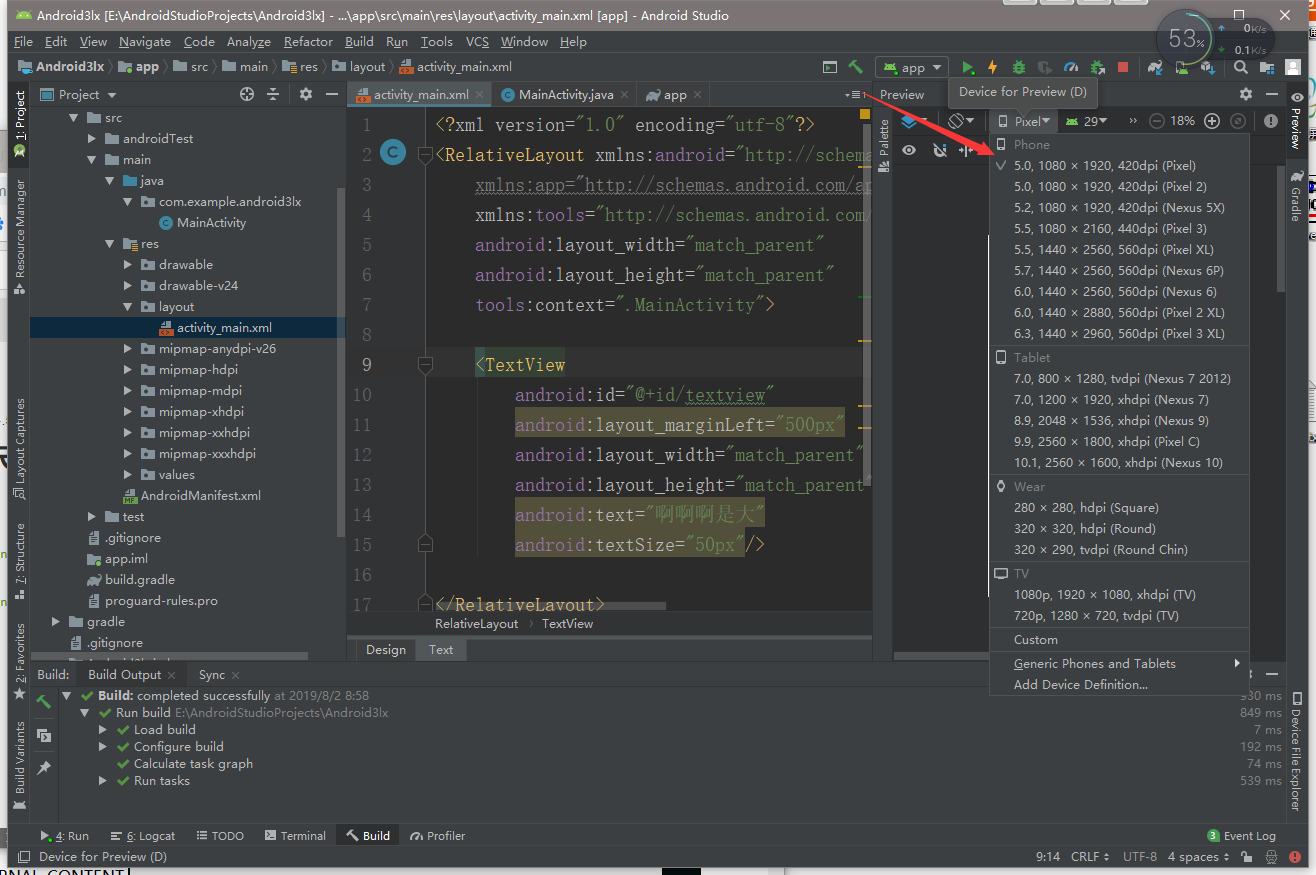Image resolution: width=1316 pixels, height=875 pixels.
Task: Click hammer icon in Build output sidebar
Action: 44,702
